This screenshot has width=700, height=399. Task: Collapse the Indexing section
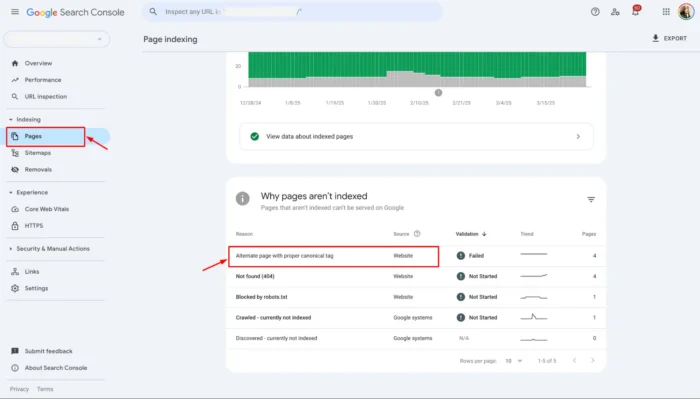25,120
